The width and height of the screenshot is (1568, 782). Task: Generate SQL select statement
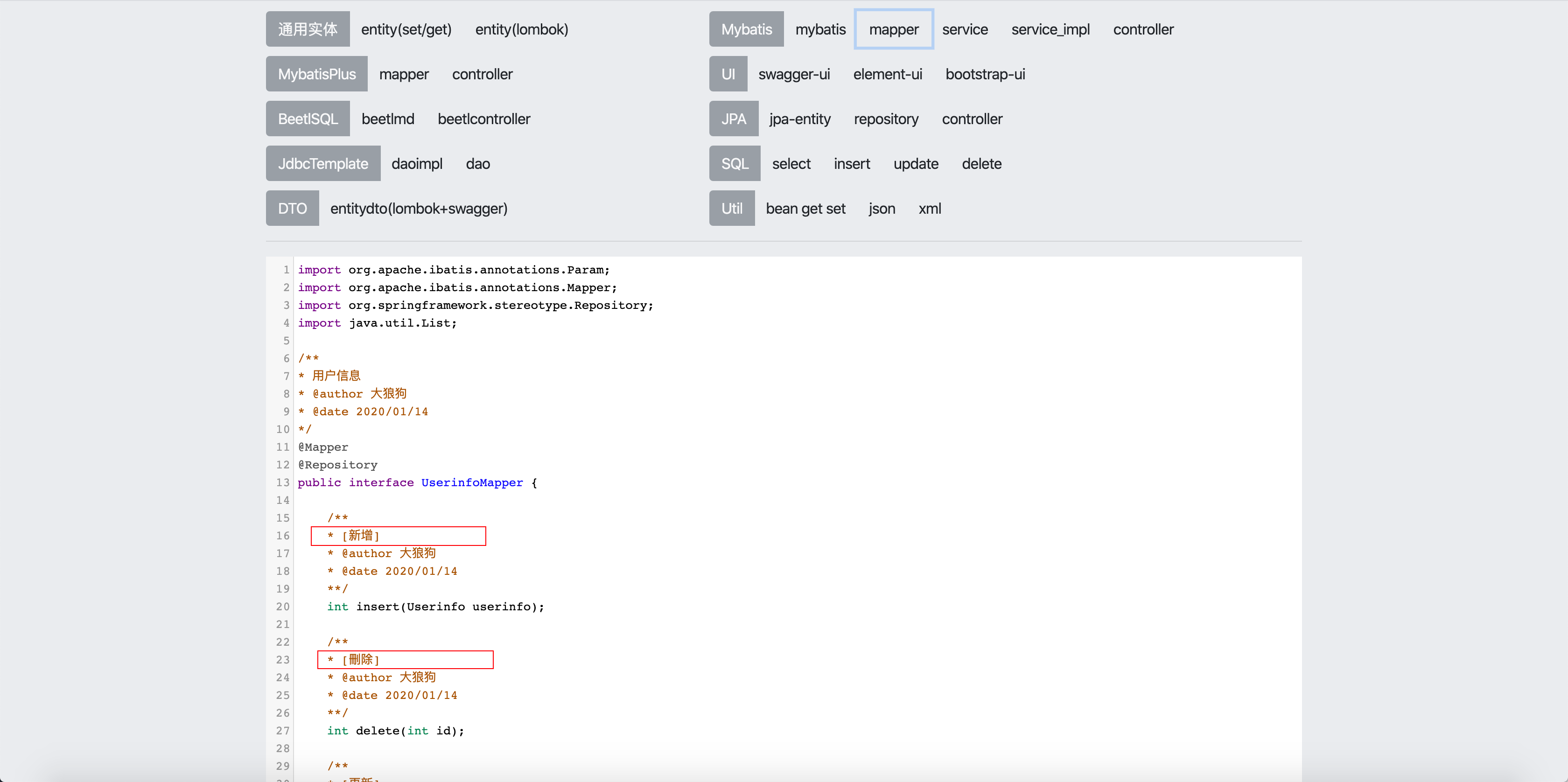[x=791, y=164]
